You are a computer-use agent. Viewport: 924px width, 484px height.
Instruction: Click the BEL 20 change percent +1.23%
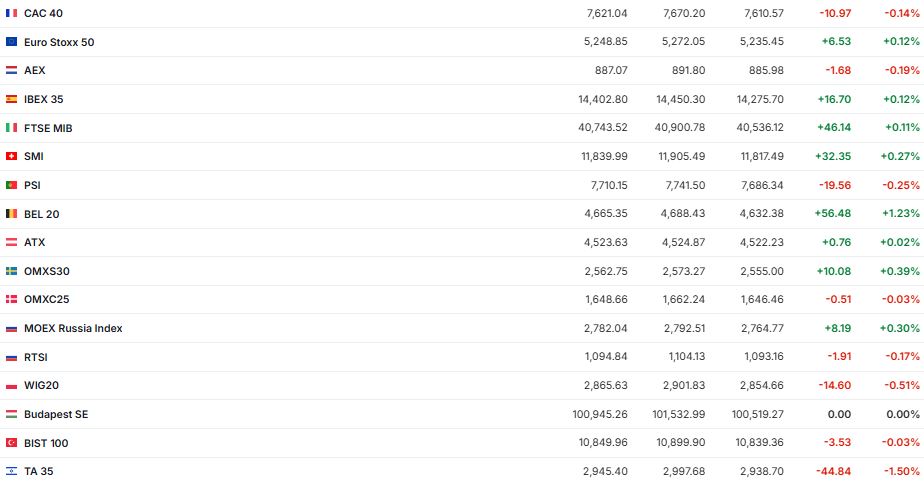click(x=901, y=214)
